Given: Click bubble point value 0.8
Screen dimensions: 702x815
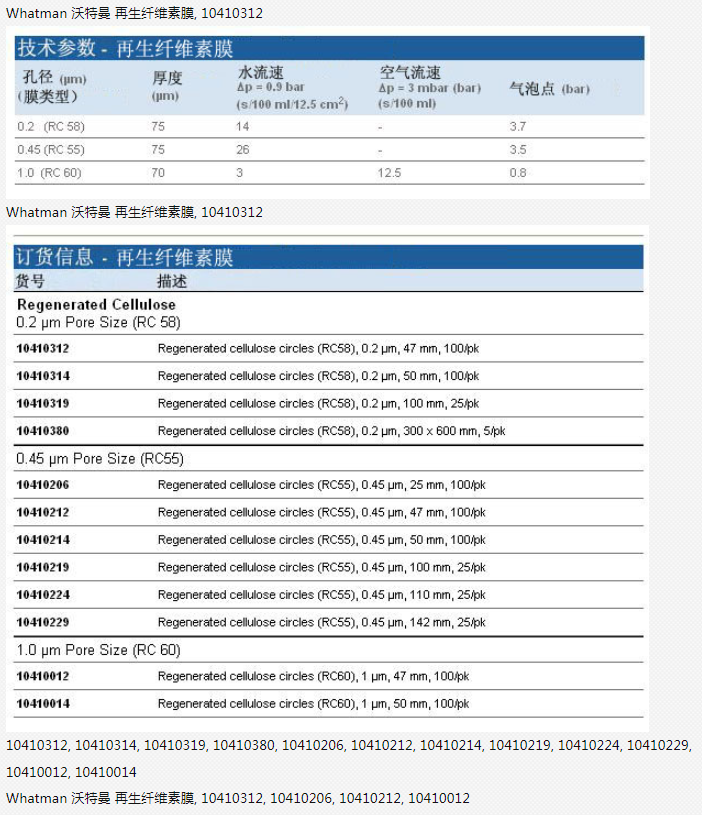Looking at the screenshot, I should coord(518,173).
